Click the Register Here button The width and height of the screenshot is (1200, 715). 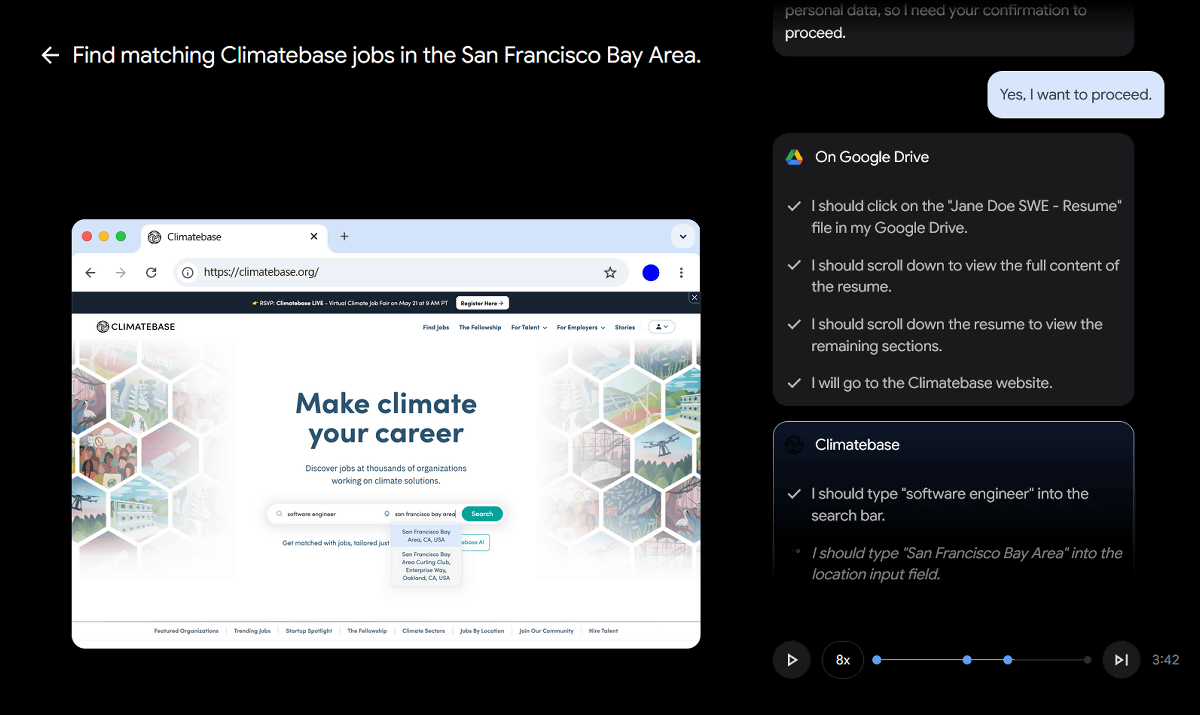482,303
